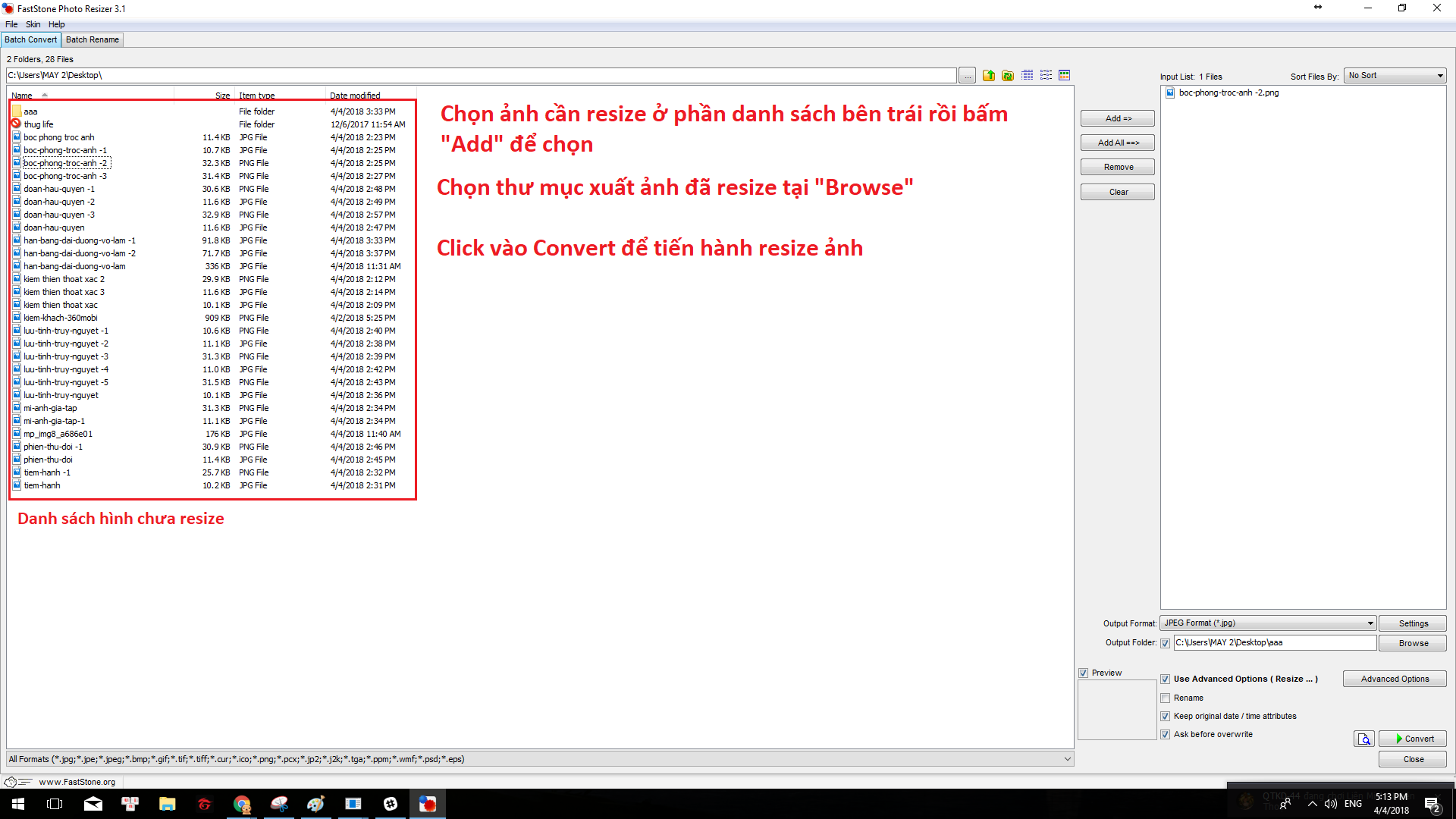Image resolution: width=1456 pixels, height=819 pixels.
Task: Switch file list to thumbnails view
Action: pos(1065,75)
